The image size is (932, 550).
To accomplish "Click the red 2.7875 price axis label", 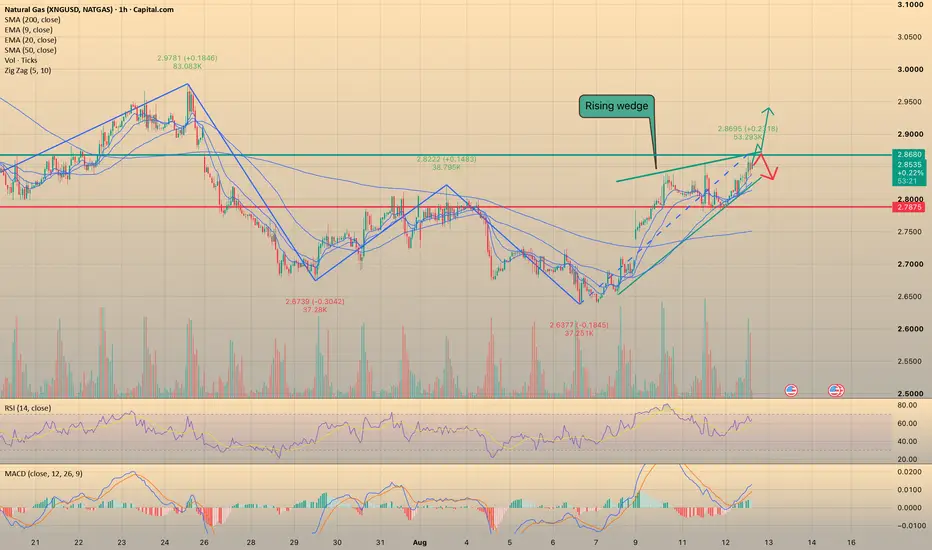I will 909,207.
